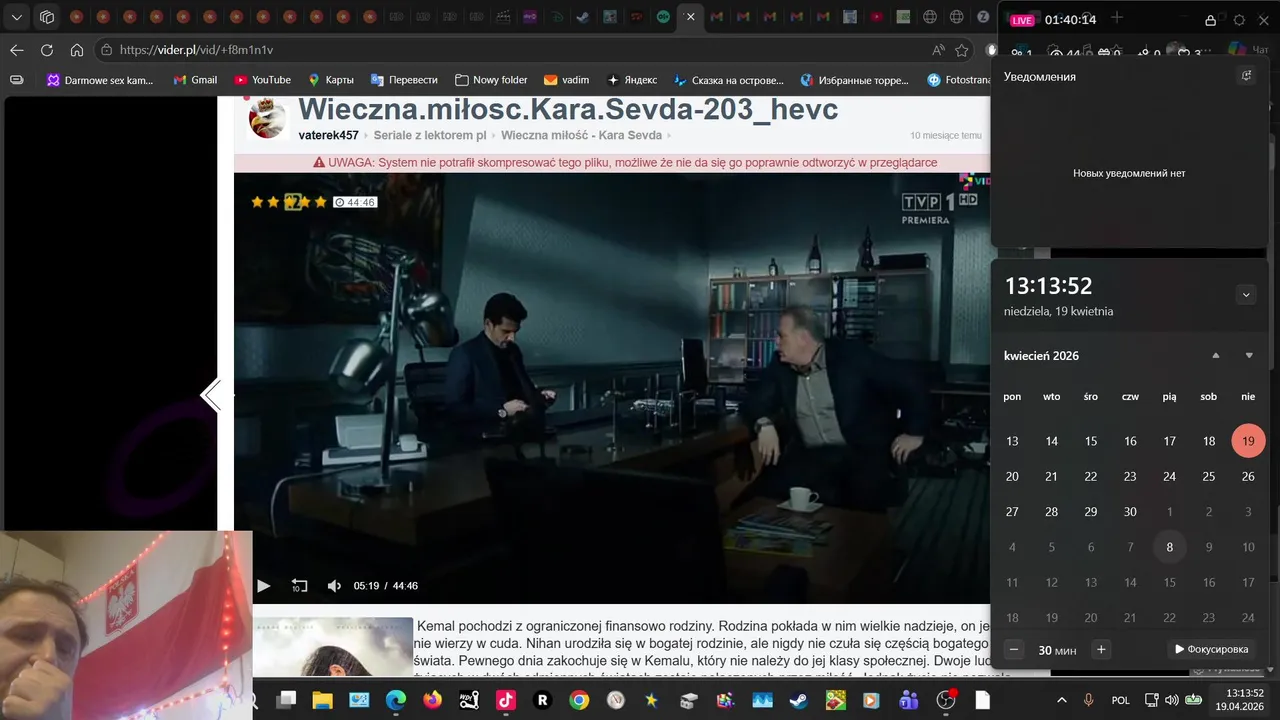The height and width of the screenshot is (720, 1280).
Task: Go to next month in the calendar
Action: [x=1249, y=355]
